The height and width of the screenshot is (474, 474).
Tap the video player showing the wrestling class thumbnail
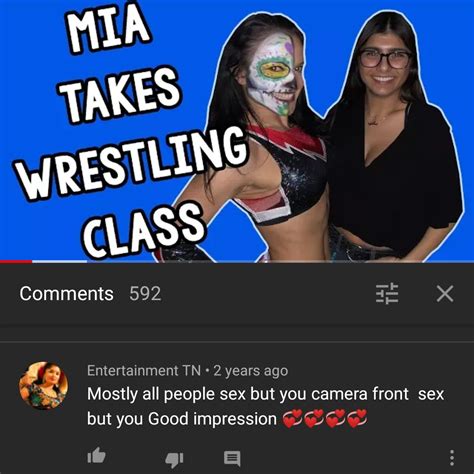pos(237,131)
